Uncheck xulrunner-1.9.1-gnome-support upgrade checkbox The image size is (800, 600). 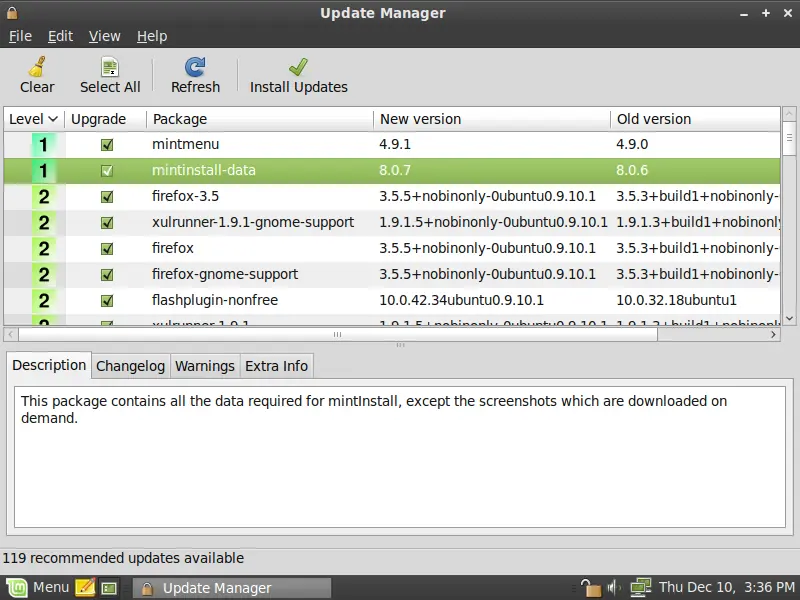(x=107, y=223)
